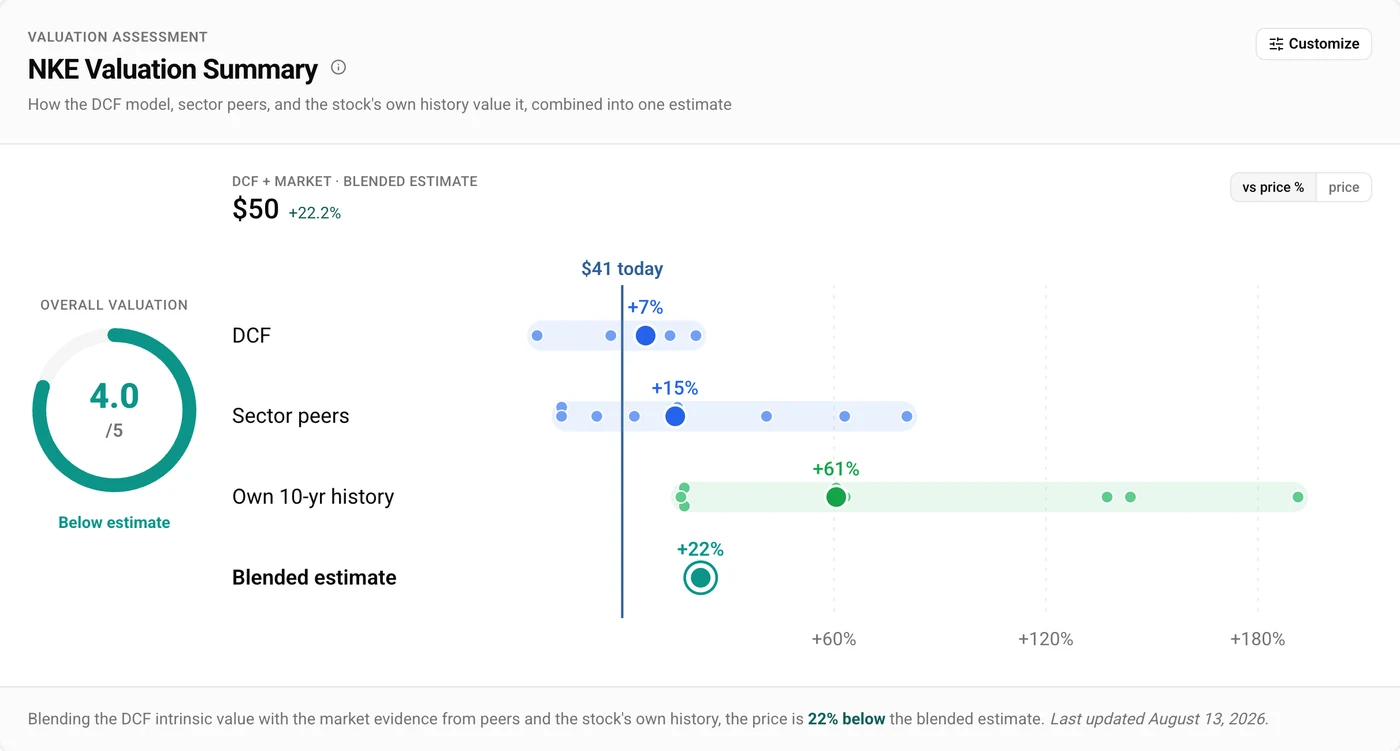The width and height of the screenshot is (1400, 751).
Task: Click the +120% axis label
Action: click(x=1046, y=639)
